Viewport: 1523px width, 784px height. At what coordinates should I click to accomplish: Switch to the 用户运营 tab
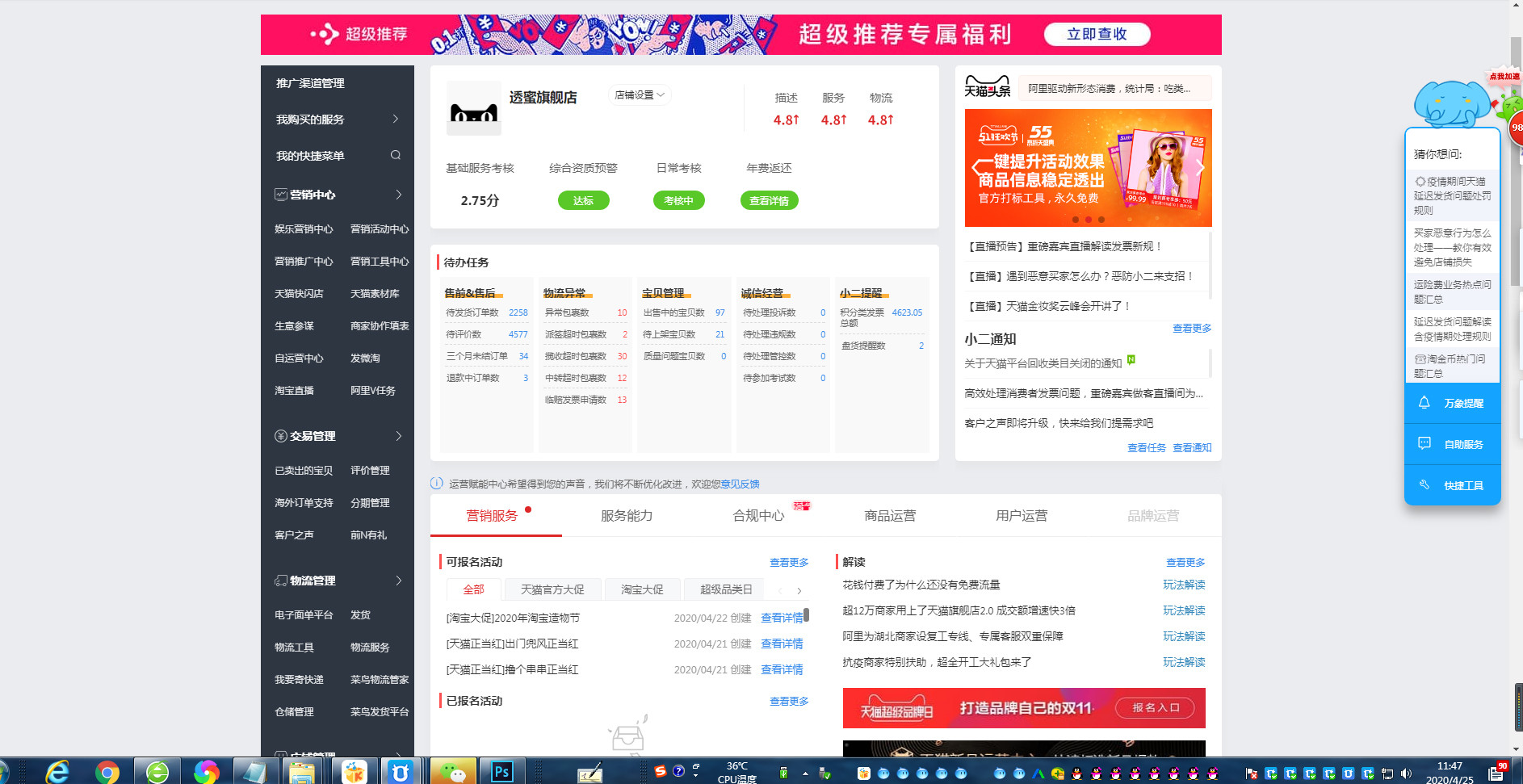1022,515
